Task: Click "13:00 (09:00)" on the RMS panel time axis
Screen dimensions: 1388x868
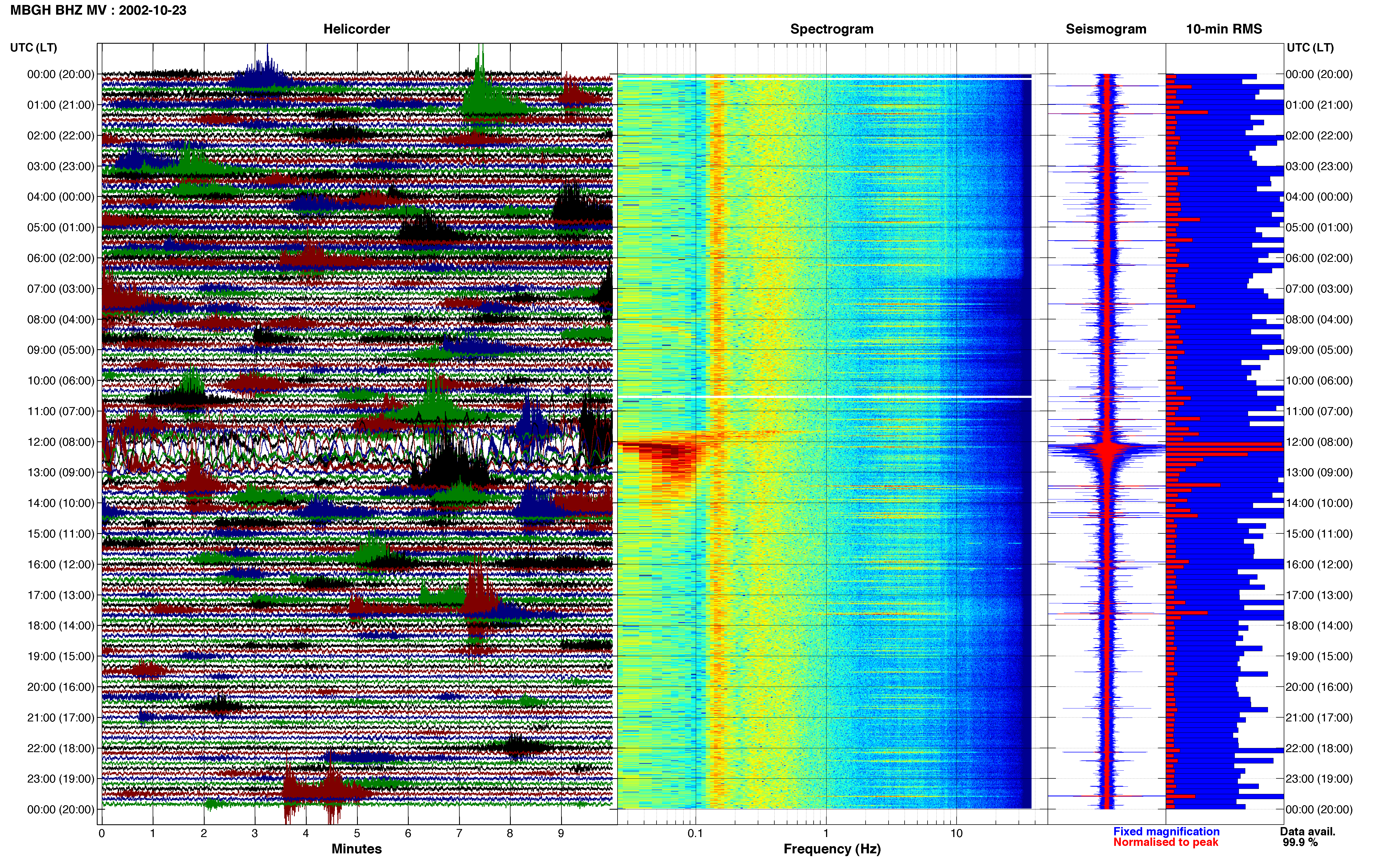Action: point(1319,473)
